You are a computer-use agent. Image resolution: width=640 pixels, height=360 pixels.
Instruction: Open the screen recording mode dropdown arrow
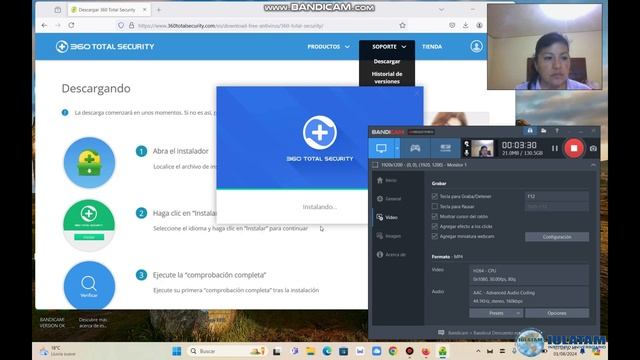pos(397,148)
